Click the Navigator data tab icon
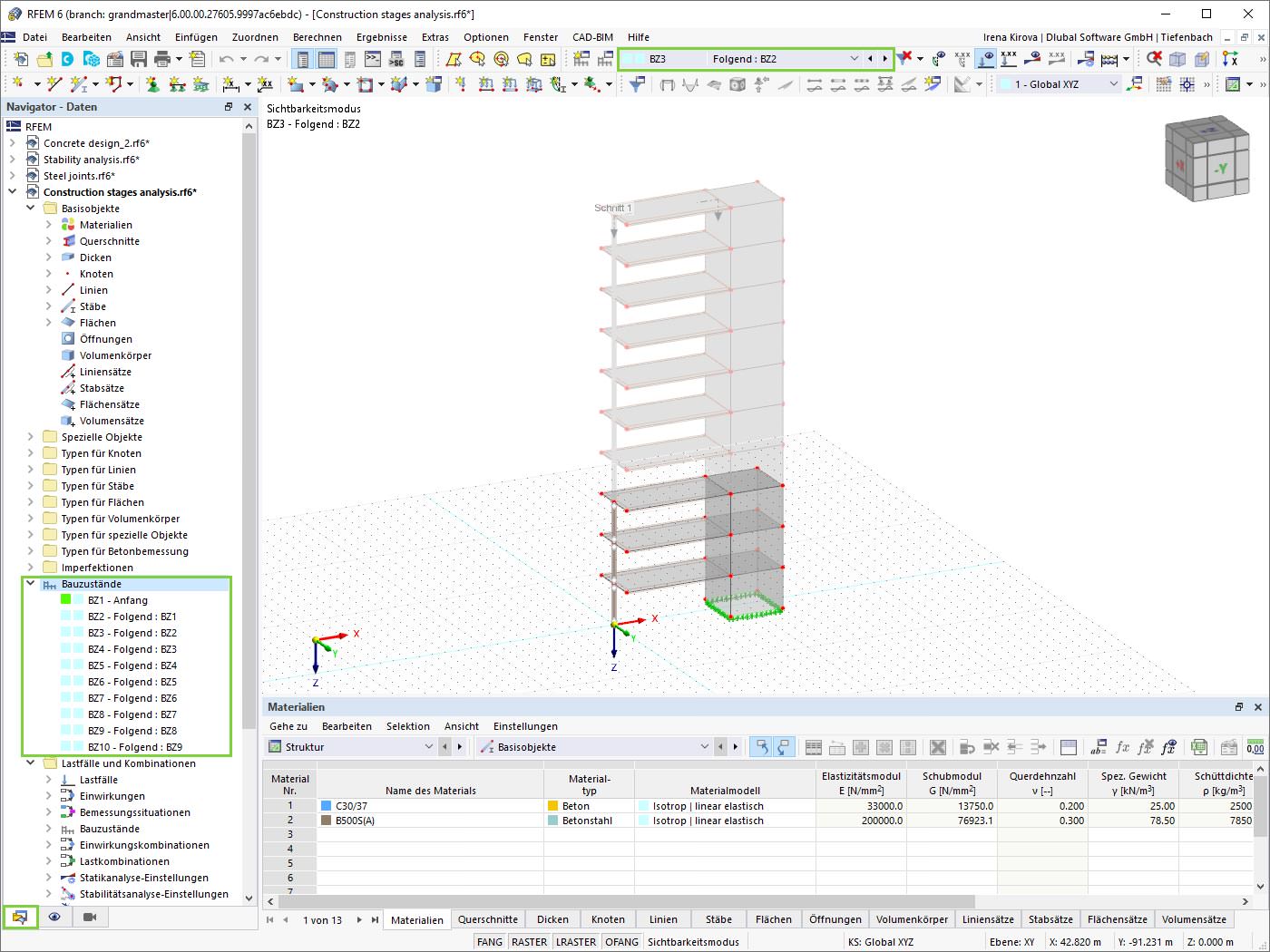This screenshot has width=1270, height=952. coord(20,917)
